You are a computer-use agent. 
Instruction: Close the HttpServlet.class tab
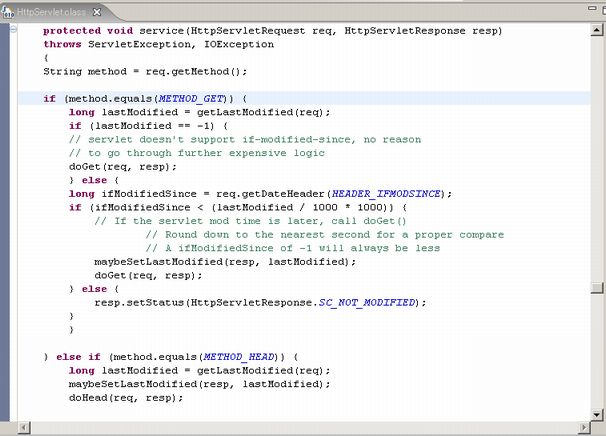pyautogui.click(x=97, y=12)
